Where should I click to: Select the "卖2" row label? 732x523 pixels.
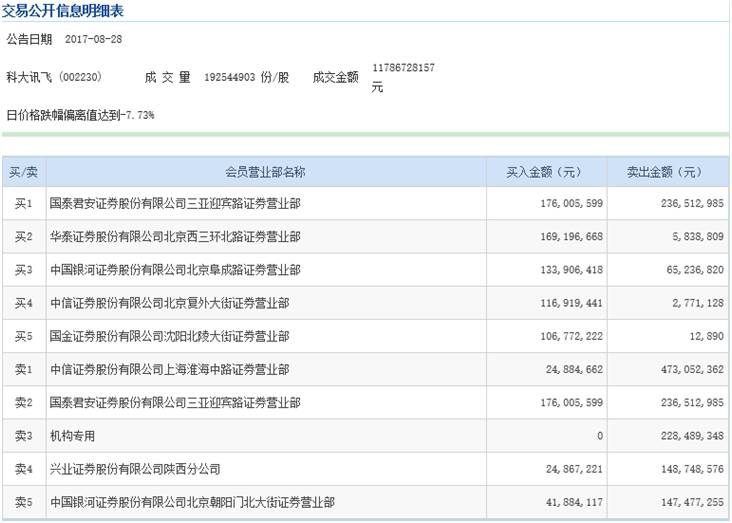pyautogui.click(x=23, y=403)
